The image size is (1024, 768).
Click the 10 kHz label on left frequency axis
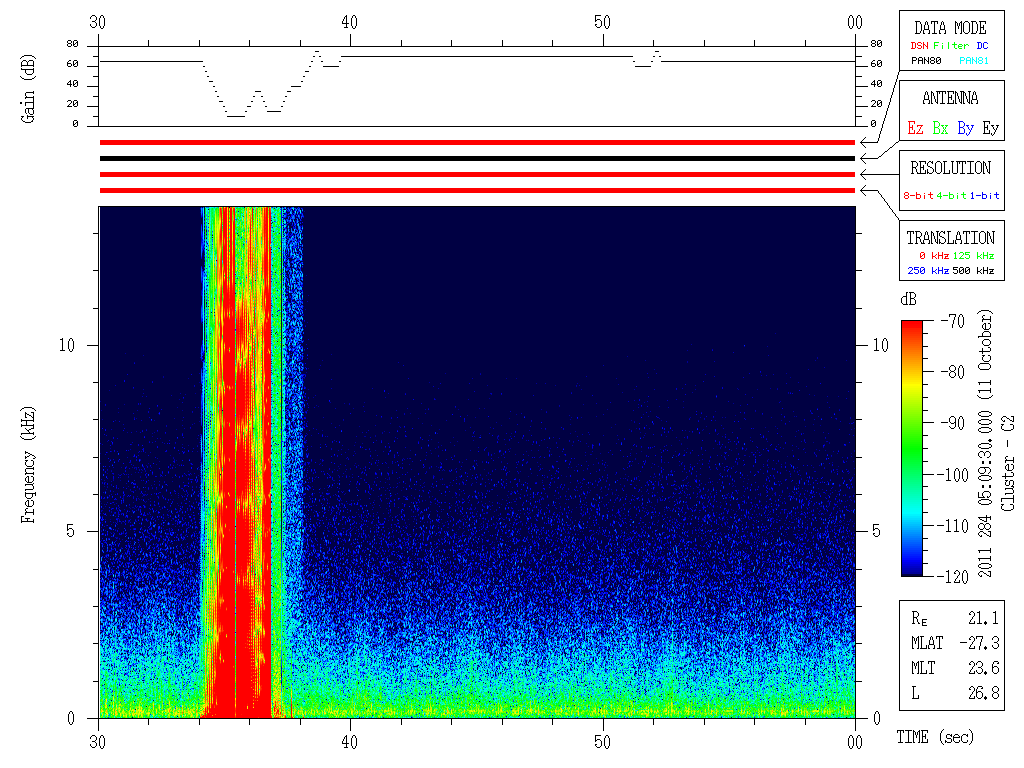pyautogui.click(x=67, y=345)
